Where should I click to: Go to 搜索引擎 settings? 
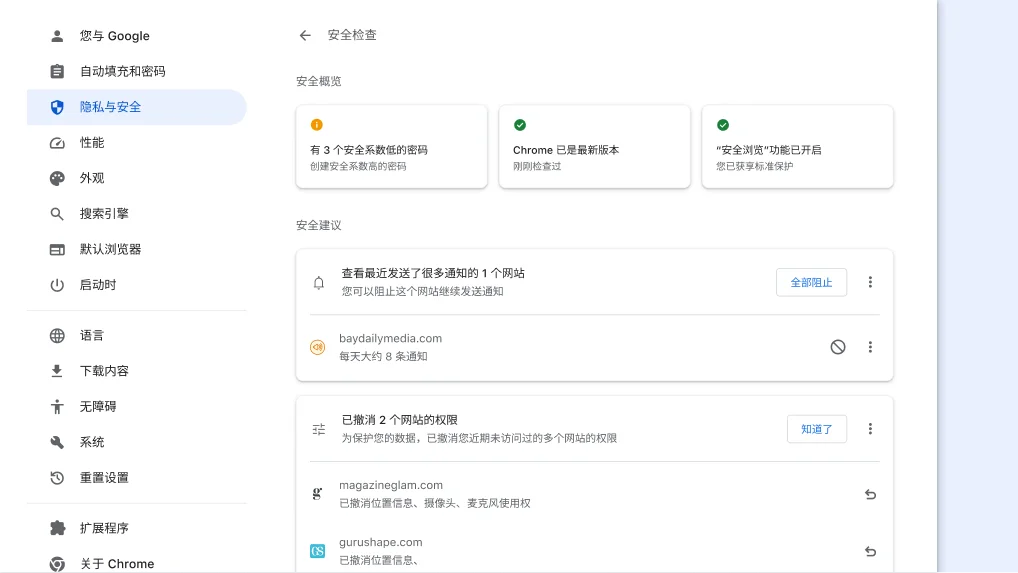pyautogui.click(x=104, y=213)
